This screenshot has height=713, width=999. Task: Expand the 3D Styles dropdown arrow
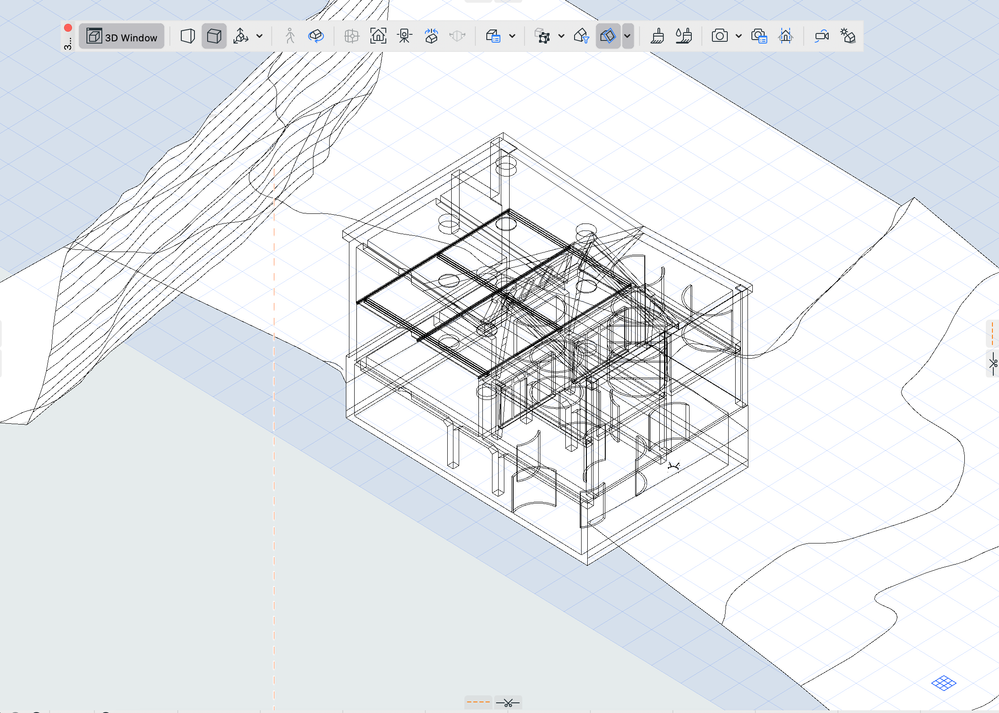tap(512, 36)
